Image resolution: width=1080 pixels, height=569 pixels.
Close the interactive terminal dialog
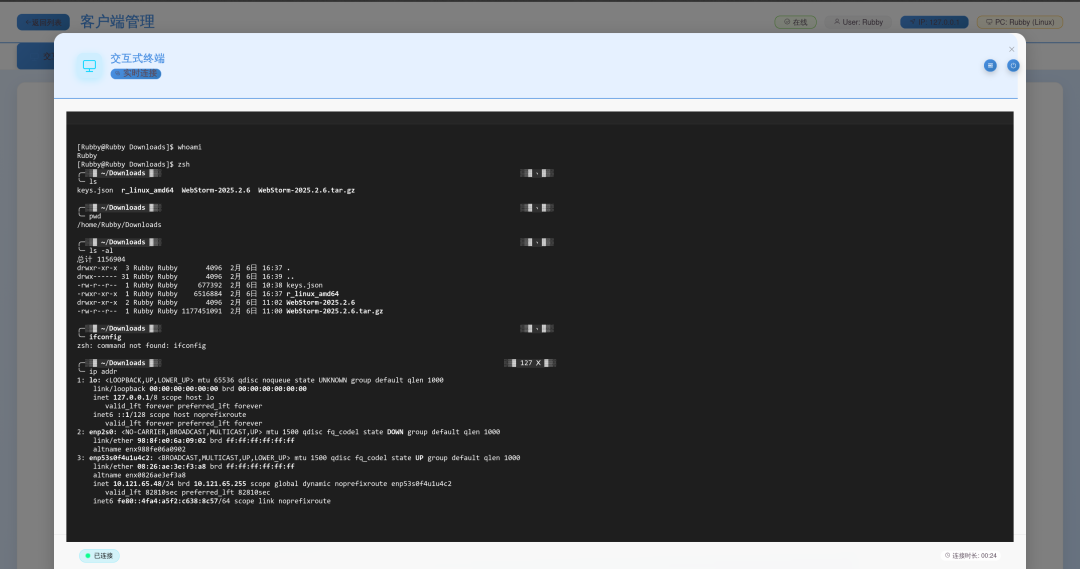(x=1011, y=49)
